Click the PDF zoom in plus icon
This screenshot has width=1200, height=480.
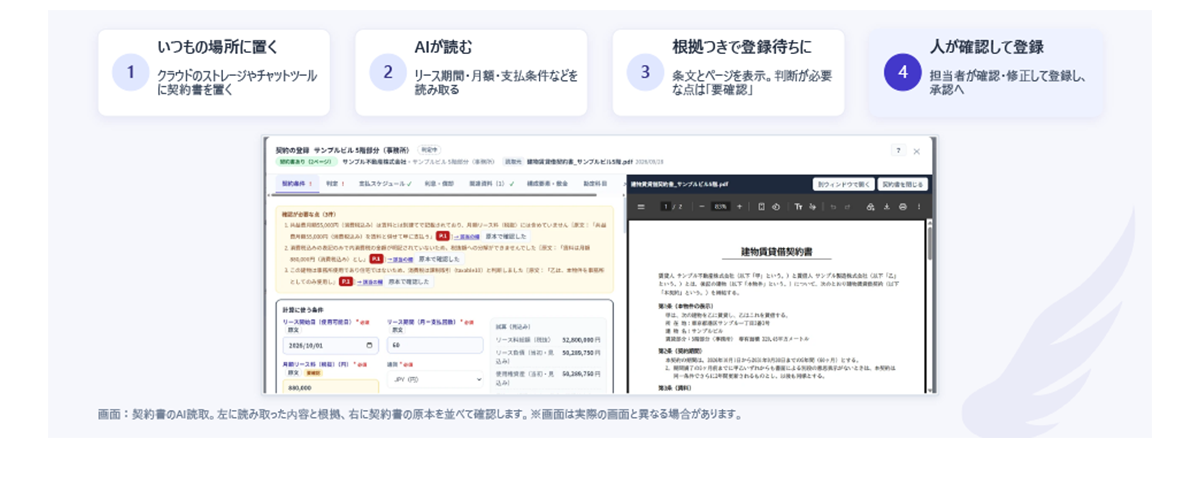point(739,207)
